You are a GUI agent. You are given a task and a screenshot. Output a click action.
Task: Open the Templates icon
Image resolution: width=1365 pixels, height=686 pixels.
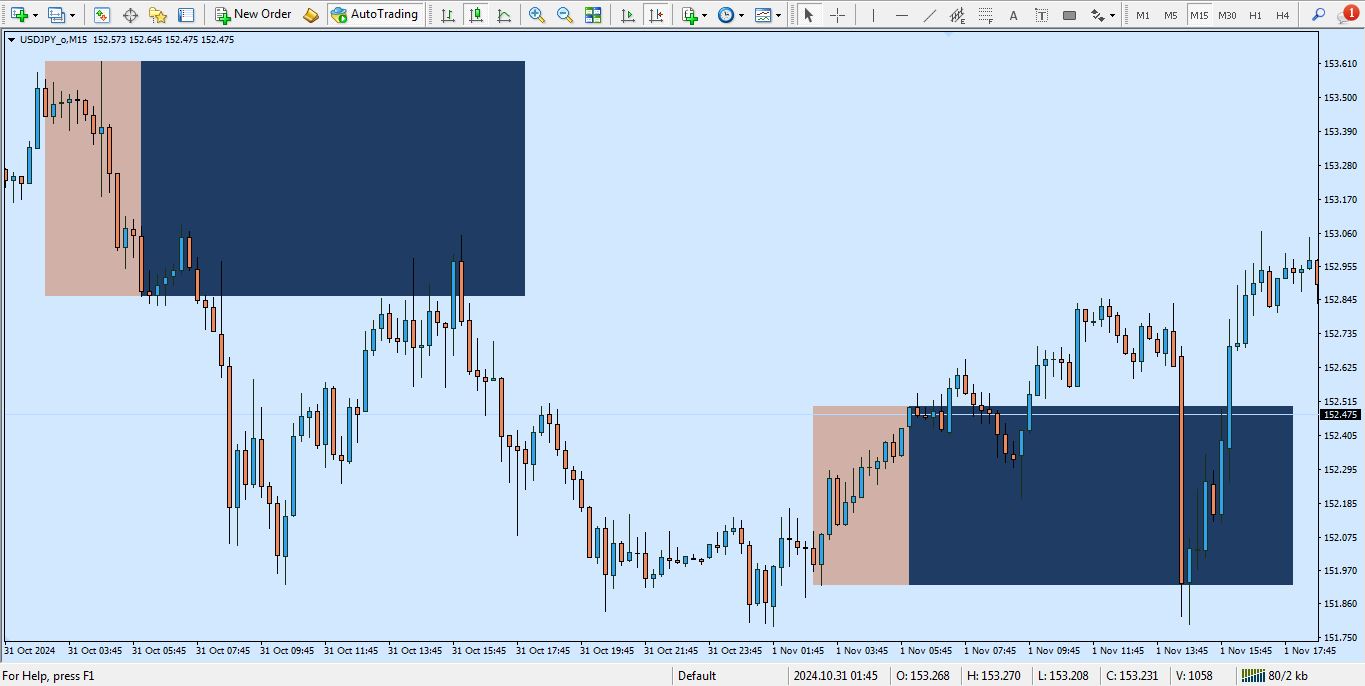(x=763, y=15)
